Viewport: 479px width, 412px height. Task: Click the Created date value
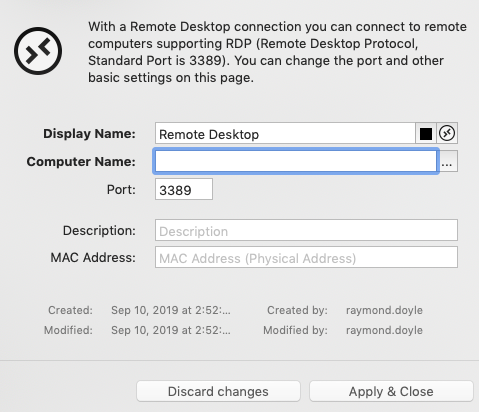coord(171,310)
